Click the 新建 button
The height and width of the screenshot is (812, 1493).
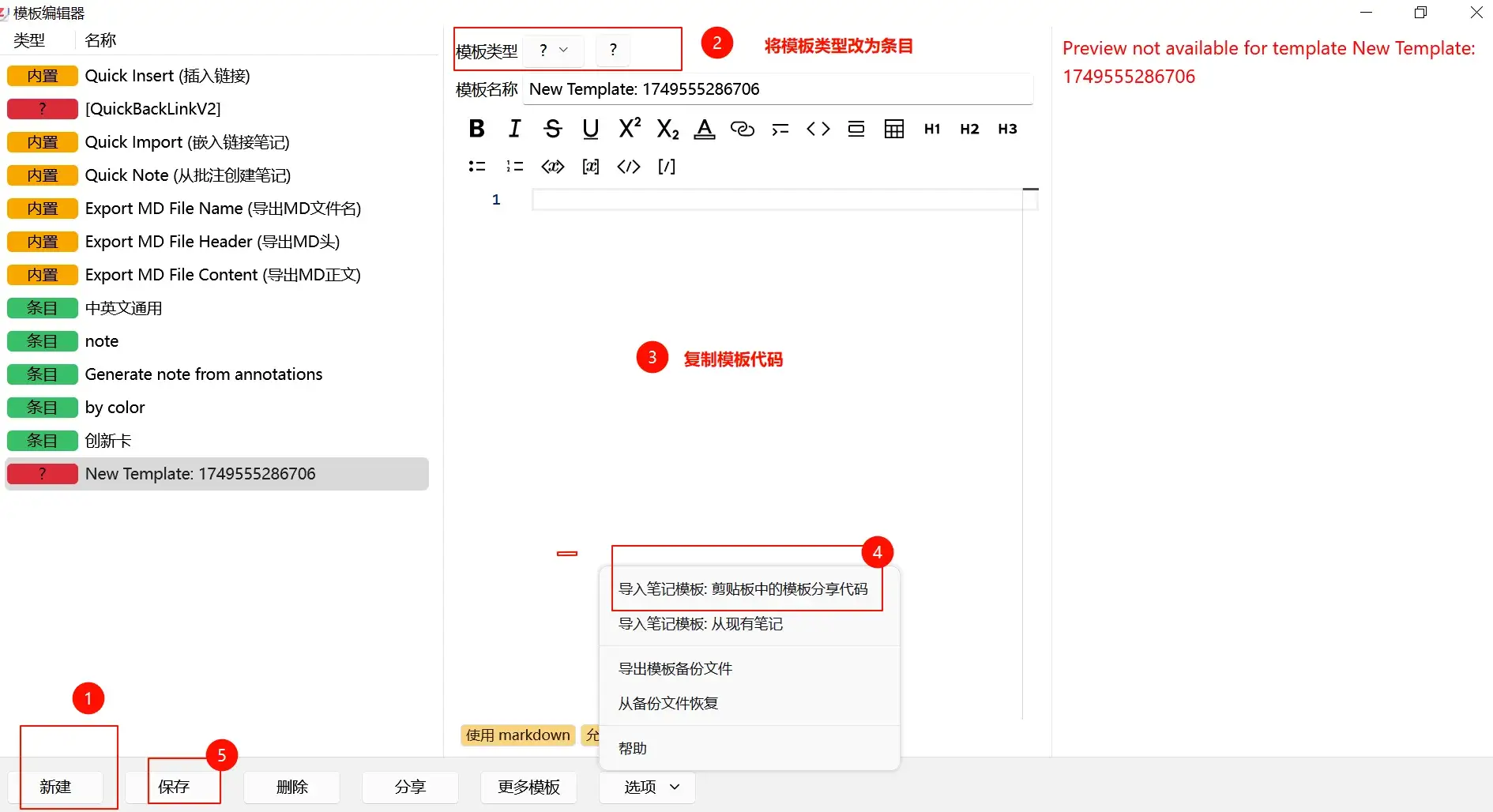(55, 788)
